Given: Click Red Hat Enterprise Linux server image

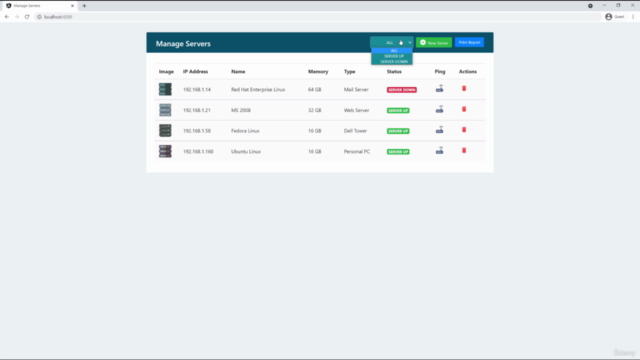Looking at the screenshot, I should point(165,89).
